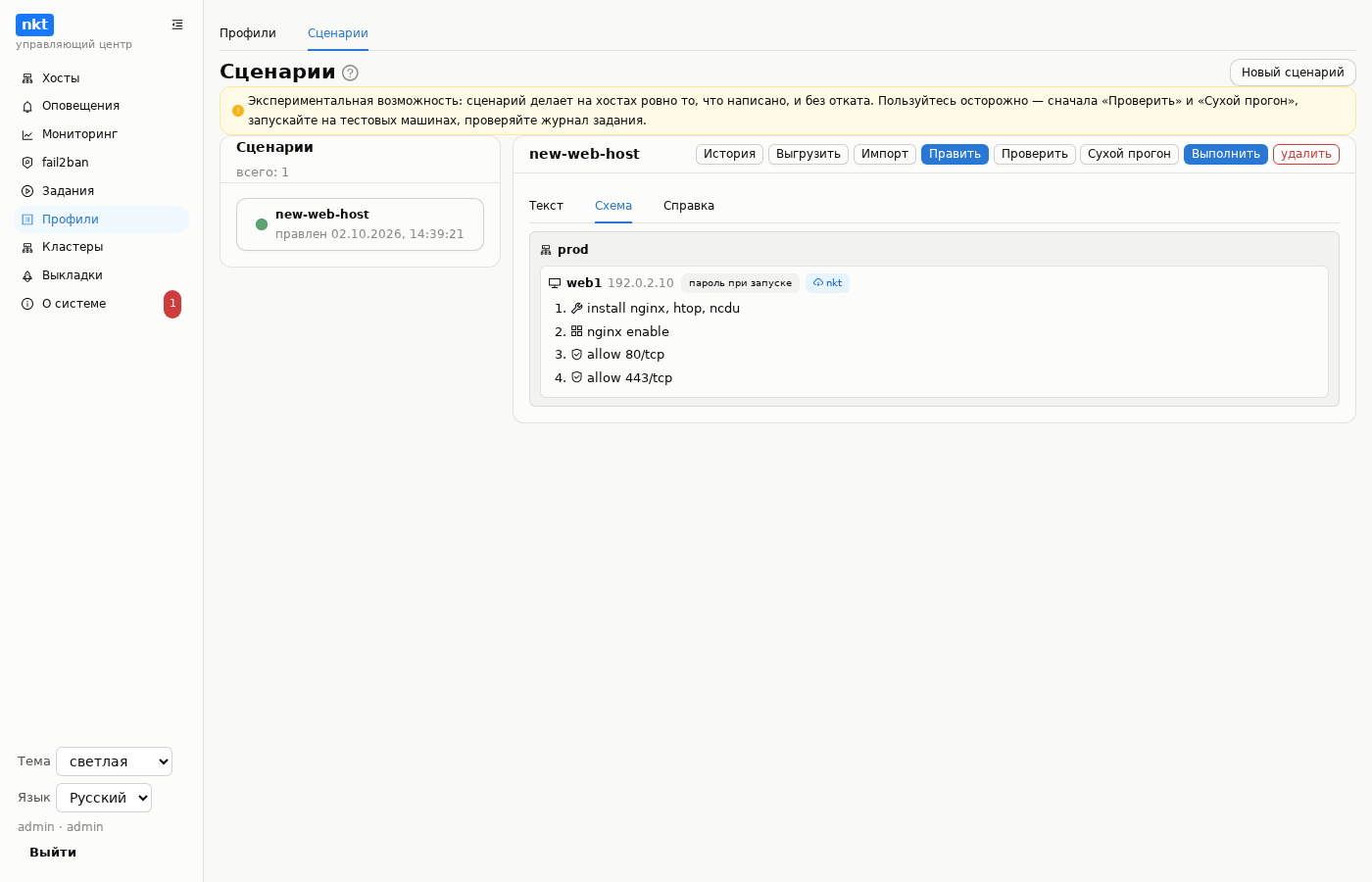Click the info icon beside О системе
Viewport: 1372px width, 882px height.
[x=27, y=304]
